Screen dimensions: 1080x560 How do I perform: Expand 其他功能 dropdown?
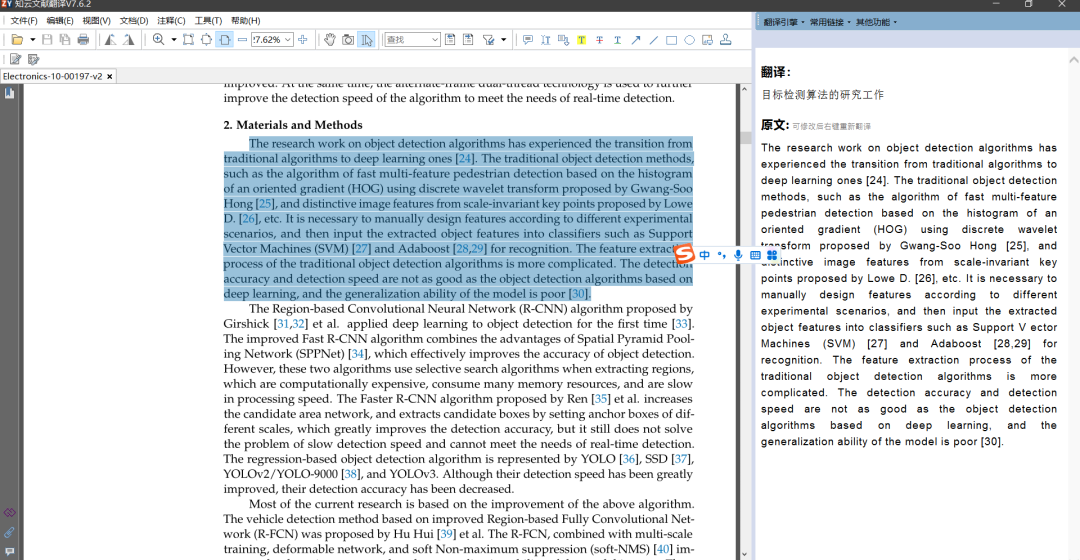tap(876, 22)
